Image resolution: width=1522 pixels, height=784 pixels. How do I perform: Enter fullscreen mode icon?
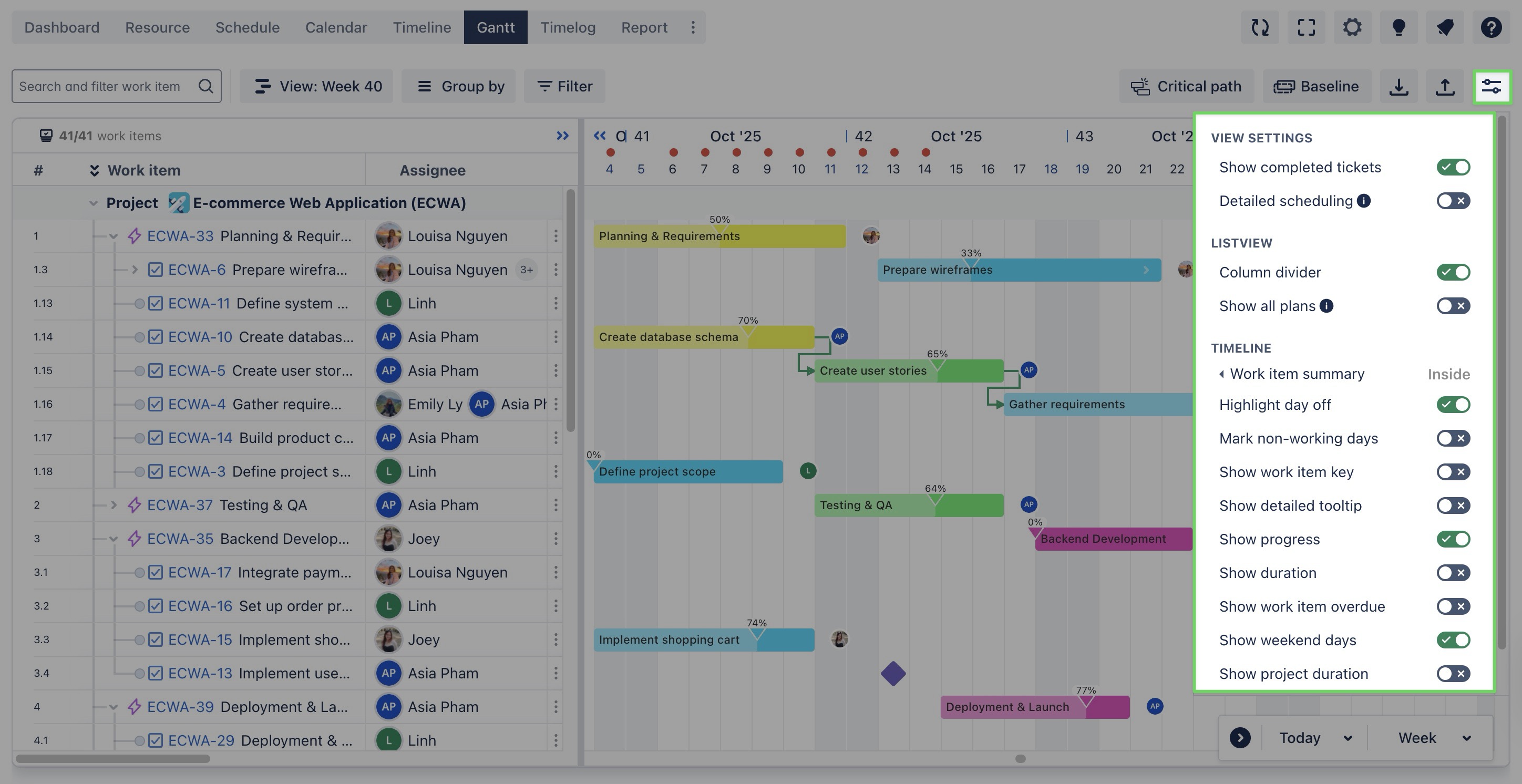click(x=1306, y=27)
